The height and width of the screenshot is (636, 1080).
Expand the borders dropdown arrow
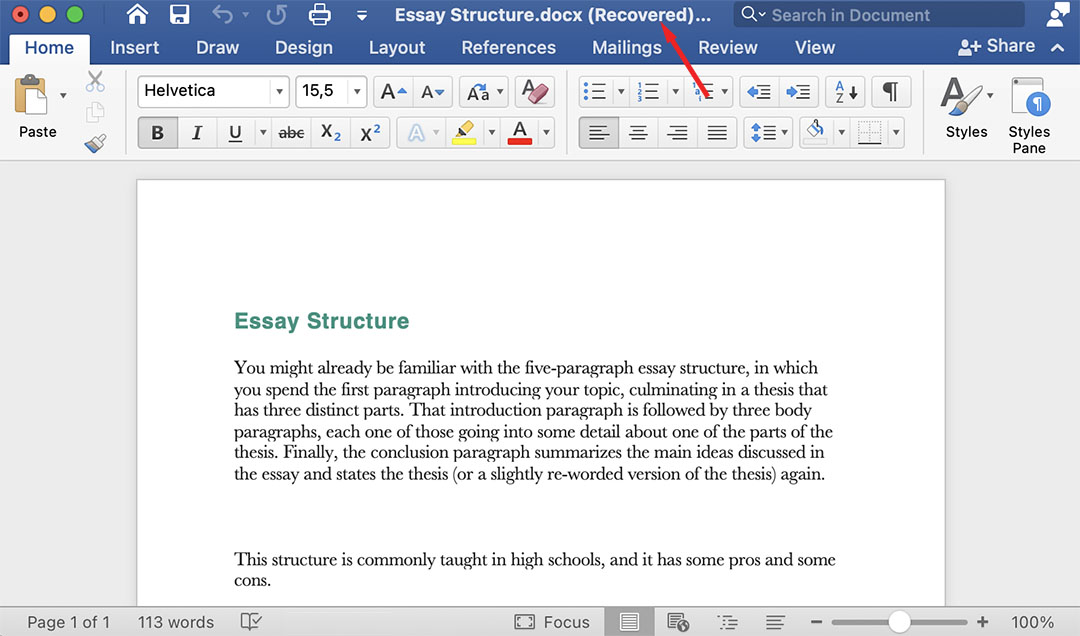pyautogui.click(x=896, y=132)
